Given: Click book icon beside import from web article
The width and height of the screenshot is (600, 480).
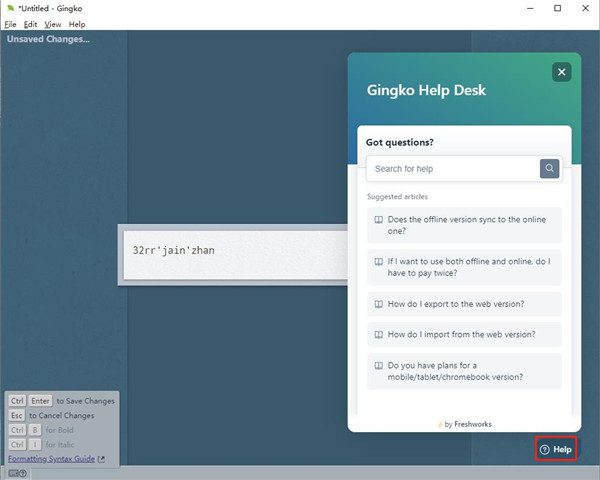Looking at the screenshot, I should (x=378, y=334).
